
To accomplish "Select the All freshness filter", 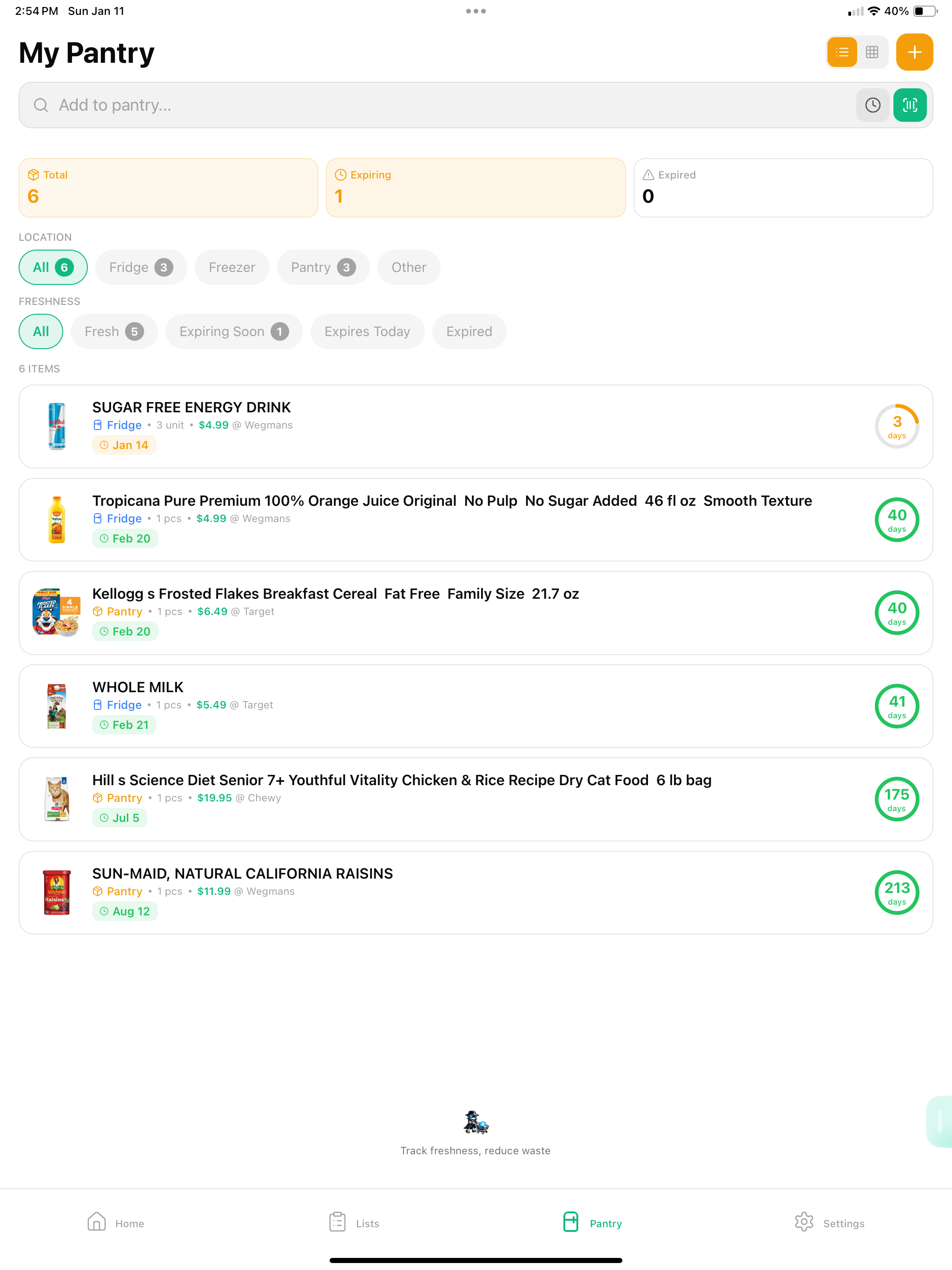I will [41, 332].
